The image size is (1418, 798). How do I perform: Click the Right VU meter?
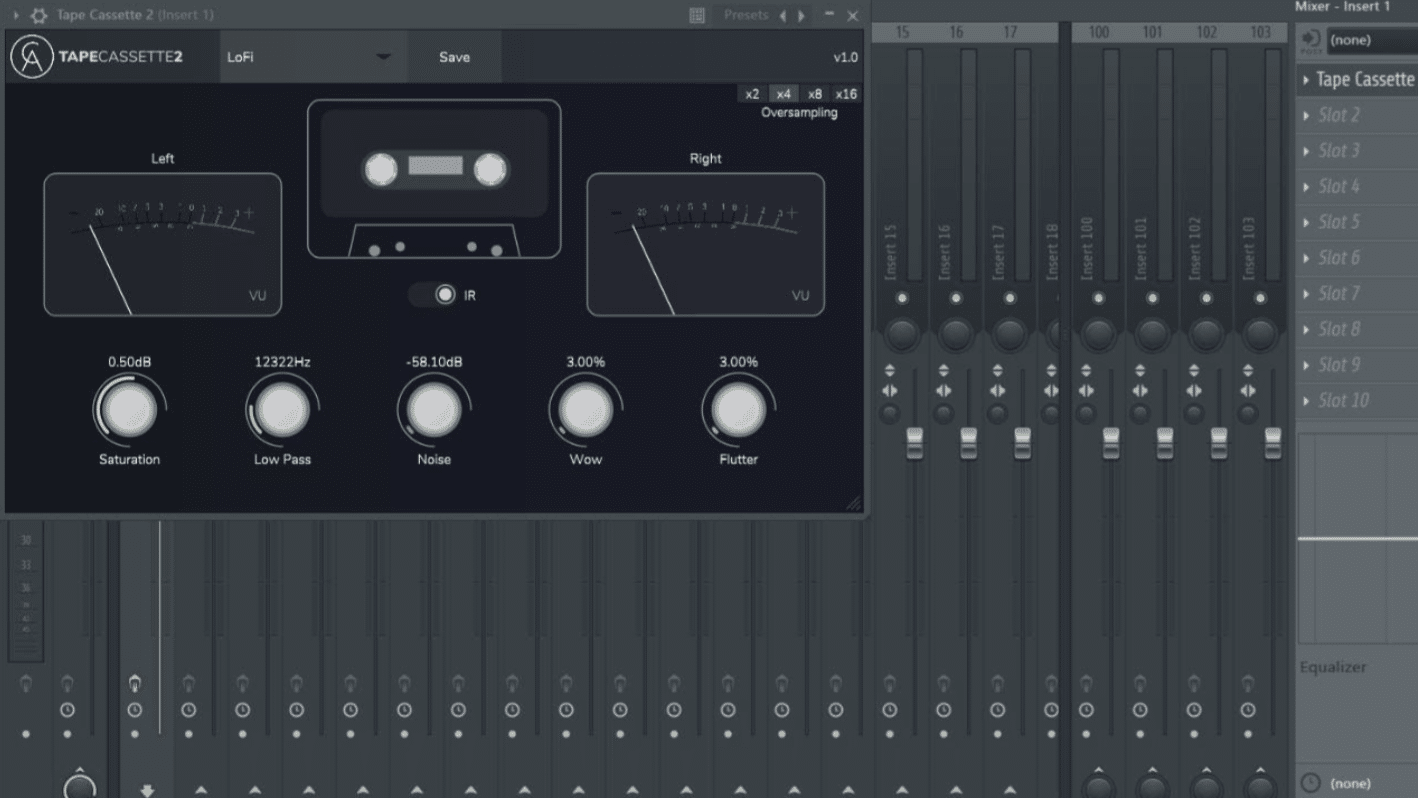pos(706,244)
